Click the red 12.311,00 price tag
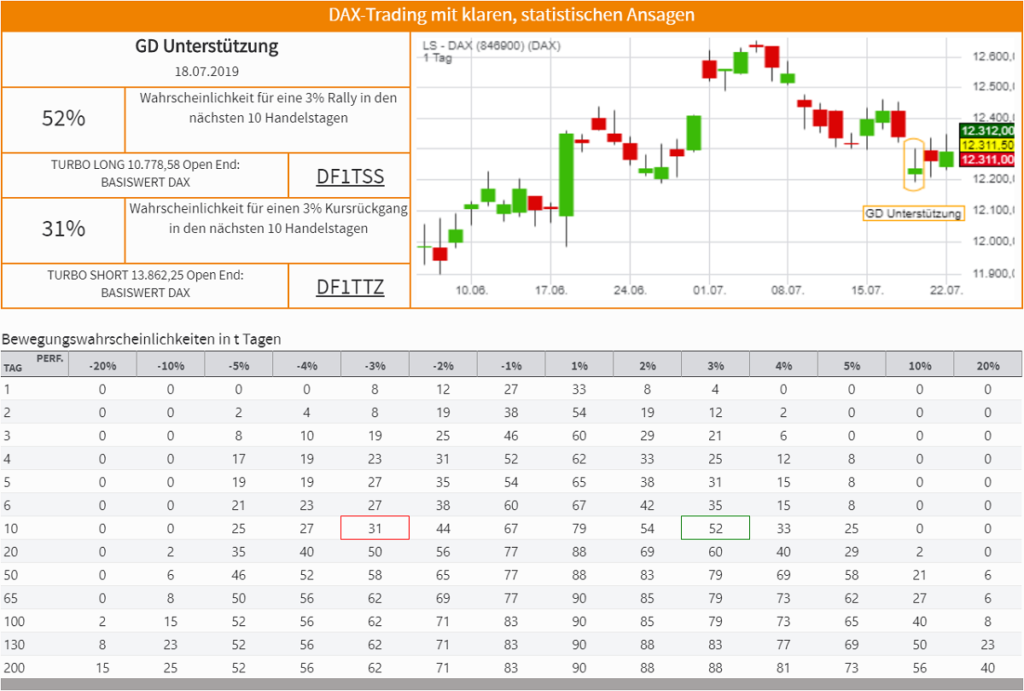The width and height of the screenshot is (1024, 691). tap(987, 159)
